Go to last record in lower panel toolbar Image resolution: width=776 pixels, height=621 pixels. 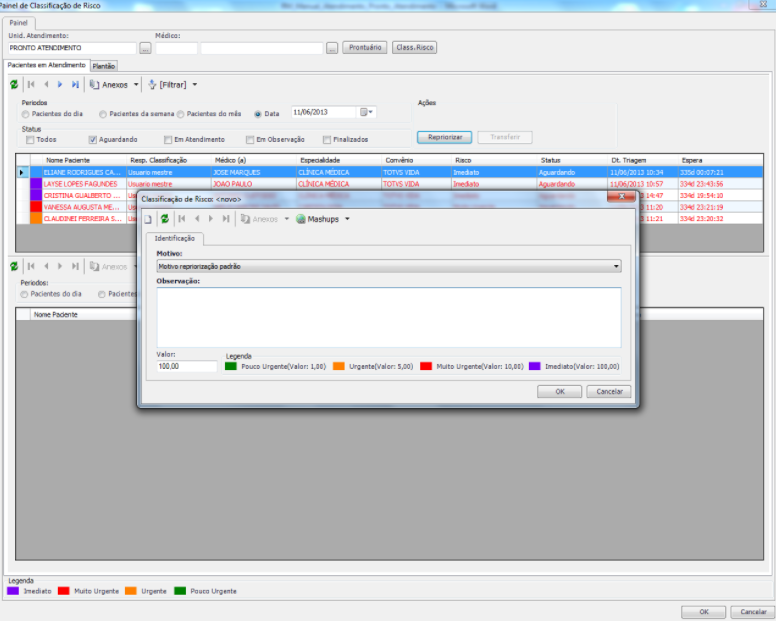[75, 267]
